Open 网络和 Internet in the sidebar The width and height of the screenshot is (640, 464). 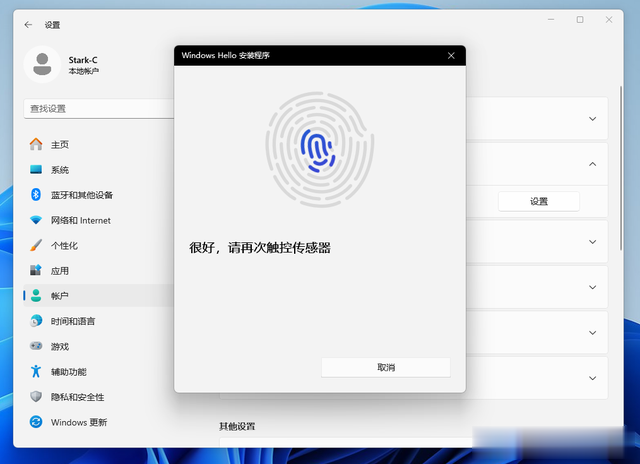99,220
